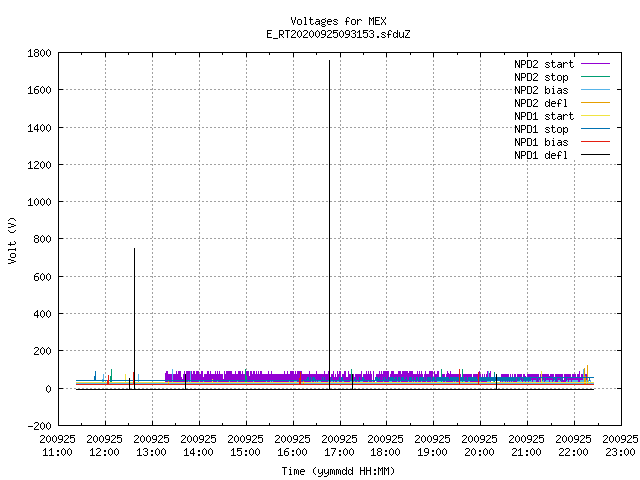Click the 'NPD1 defl' legend label

pyautogui.click(x=541, y=156)
